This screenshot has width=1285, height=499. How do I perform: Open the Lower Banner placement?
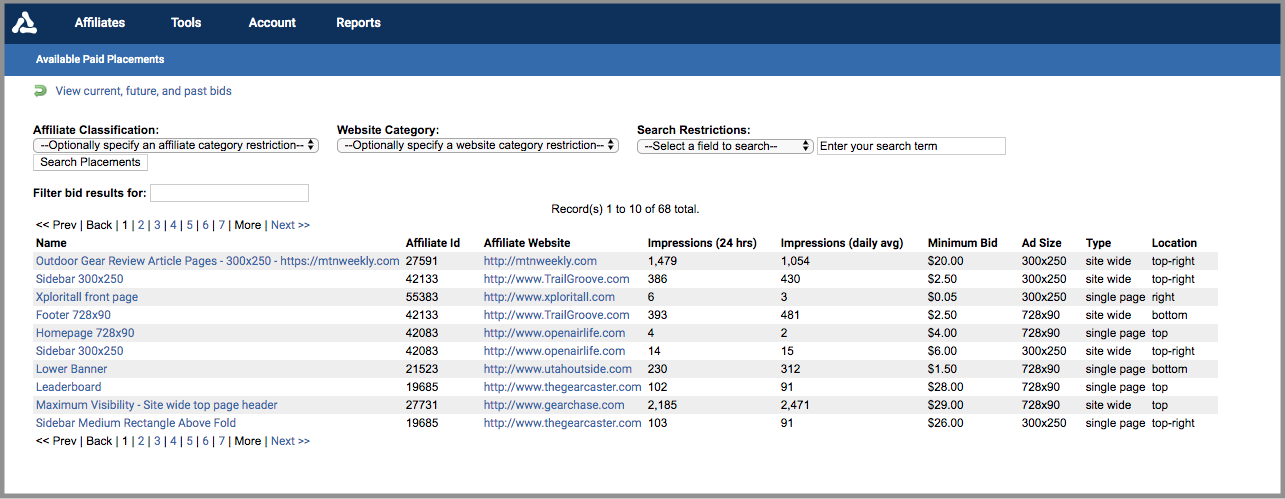click(72, 369)
